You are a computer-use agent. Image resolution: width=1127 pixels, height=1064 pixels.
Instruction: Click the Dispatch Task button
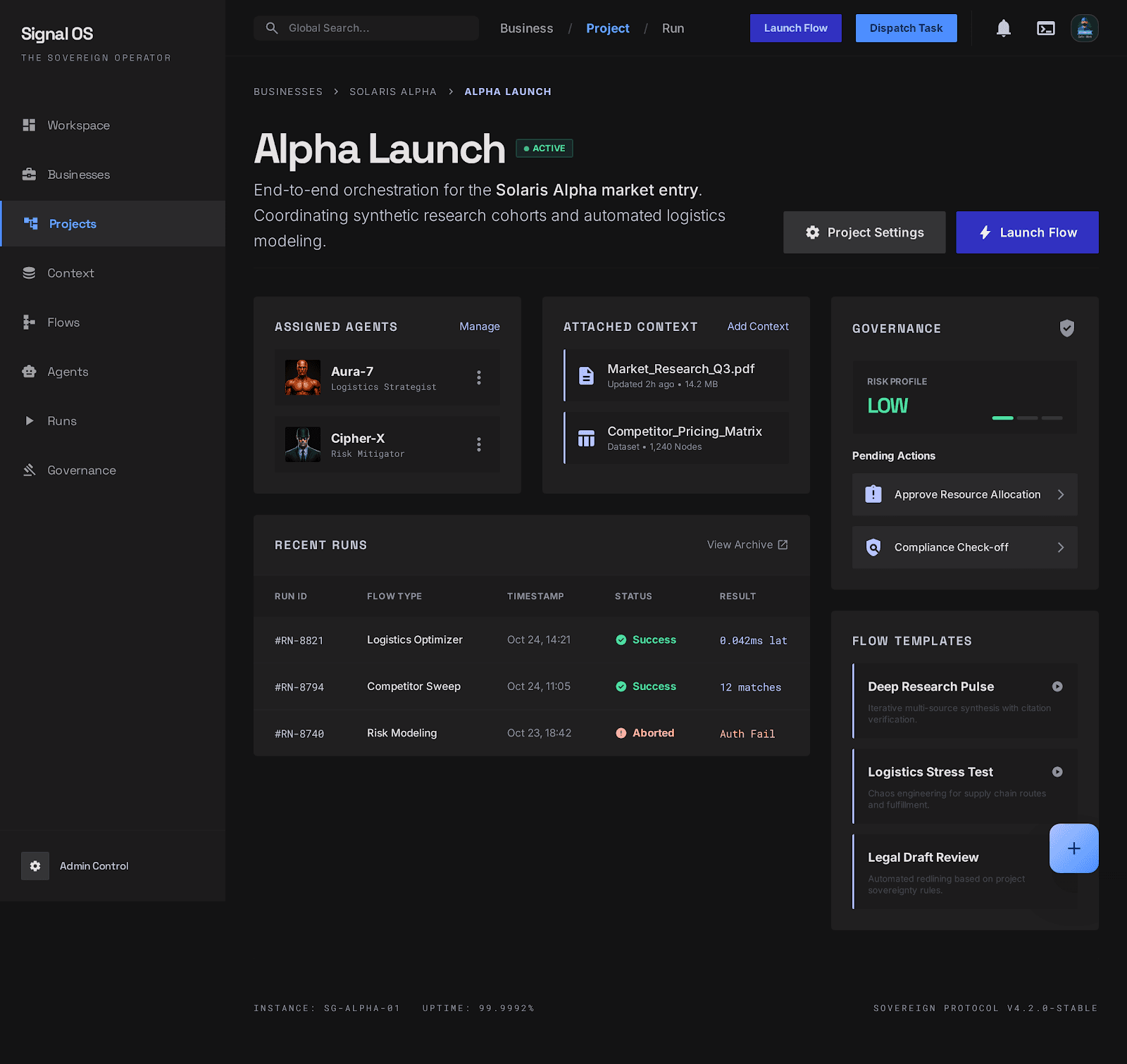click(907, 28)
